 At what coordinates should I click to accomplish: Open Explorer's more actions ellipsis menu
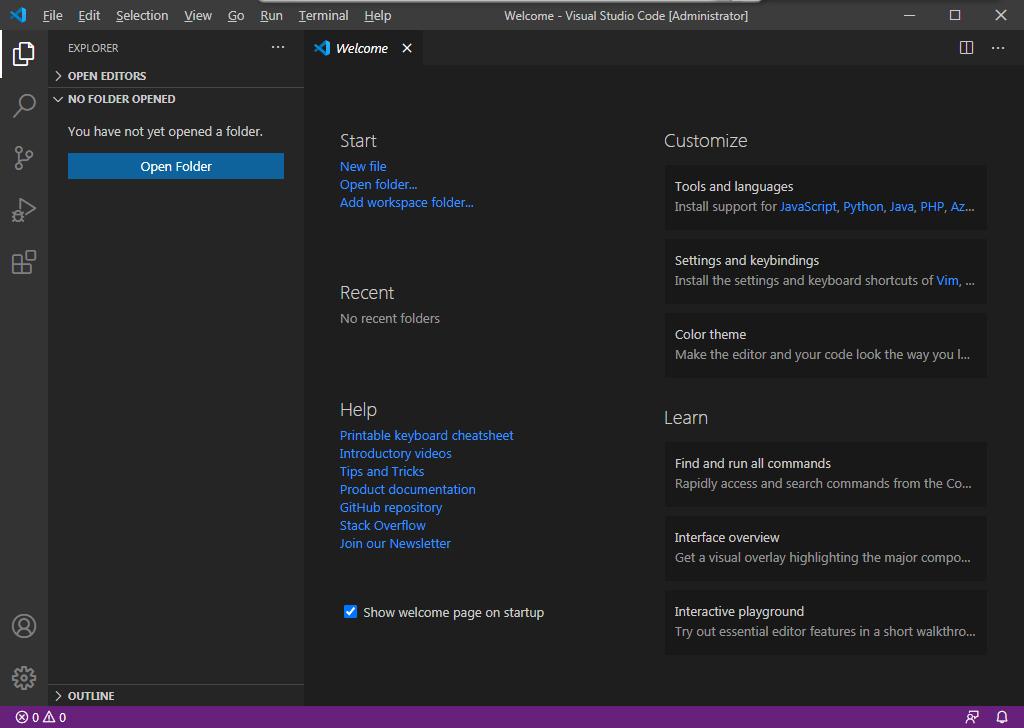click(278, 48)
